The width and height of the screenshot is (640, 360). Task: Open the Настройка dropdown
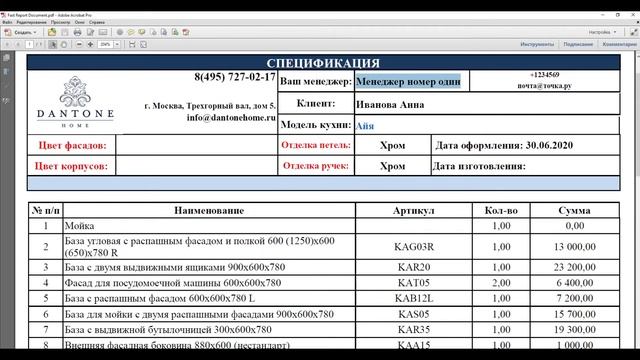click(602, 32)
